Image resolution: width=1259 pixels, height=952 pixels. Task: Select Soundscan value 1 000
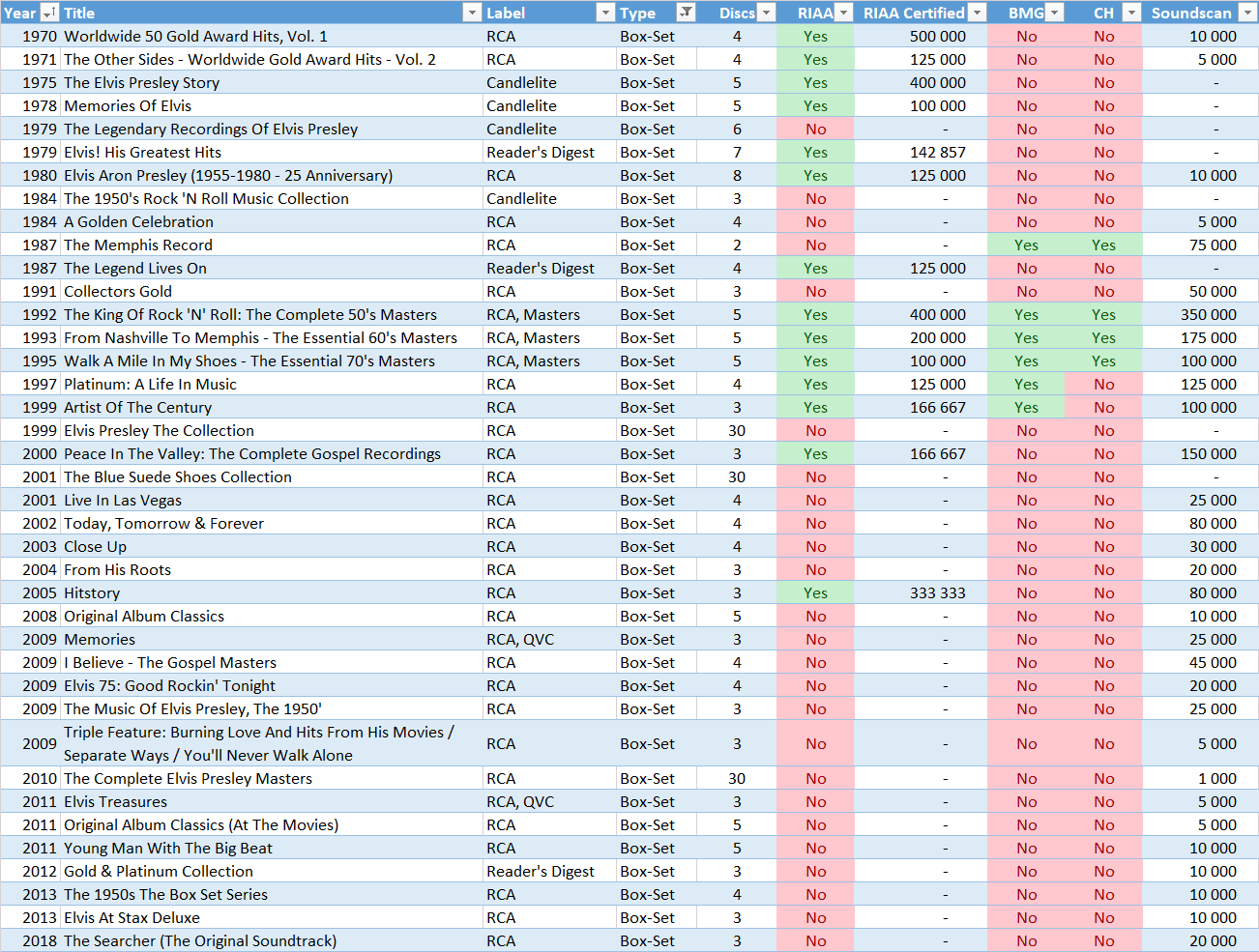[1200, 778]
